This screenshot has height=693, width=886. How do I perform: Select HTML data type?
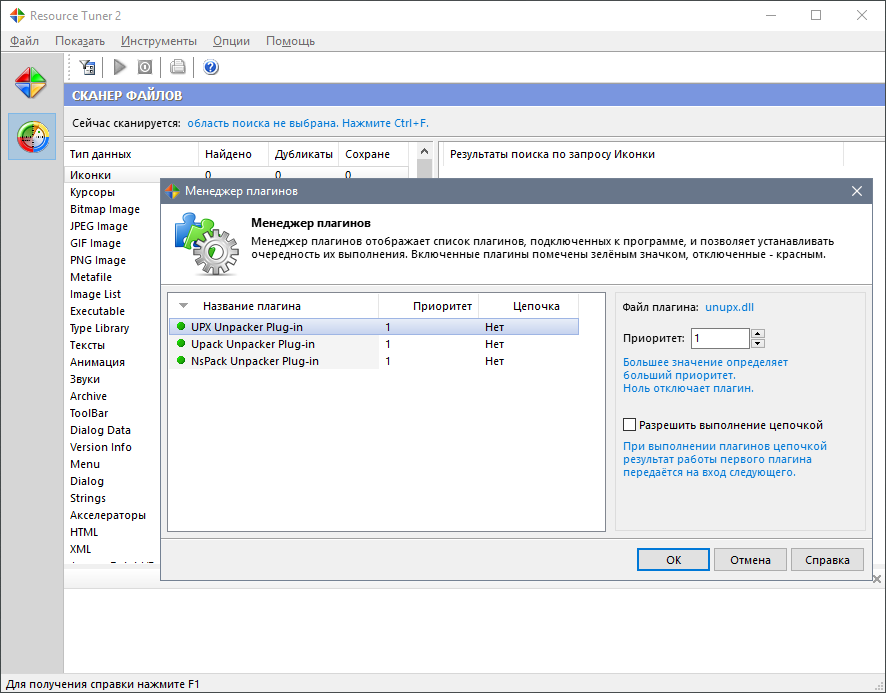point(84,531)
